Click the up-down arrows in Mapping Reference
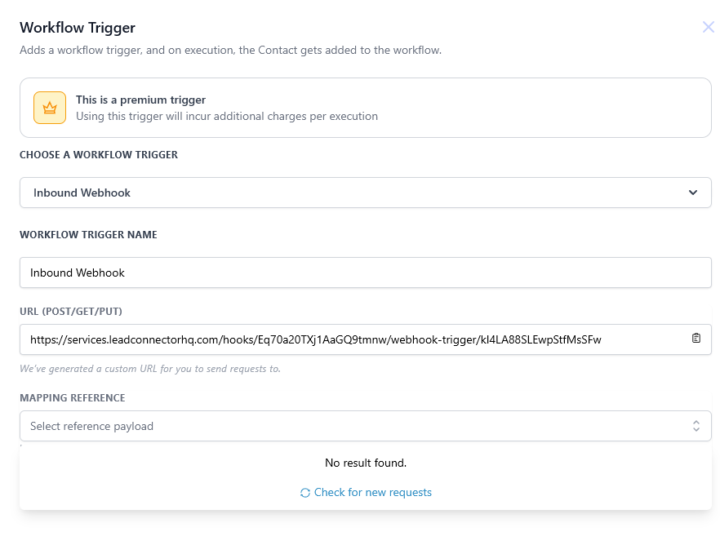Image resolution: width=720 pixels, height=554 pixels. (696, 426)
